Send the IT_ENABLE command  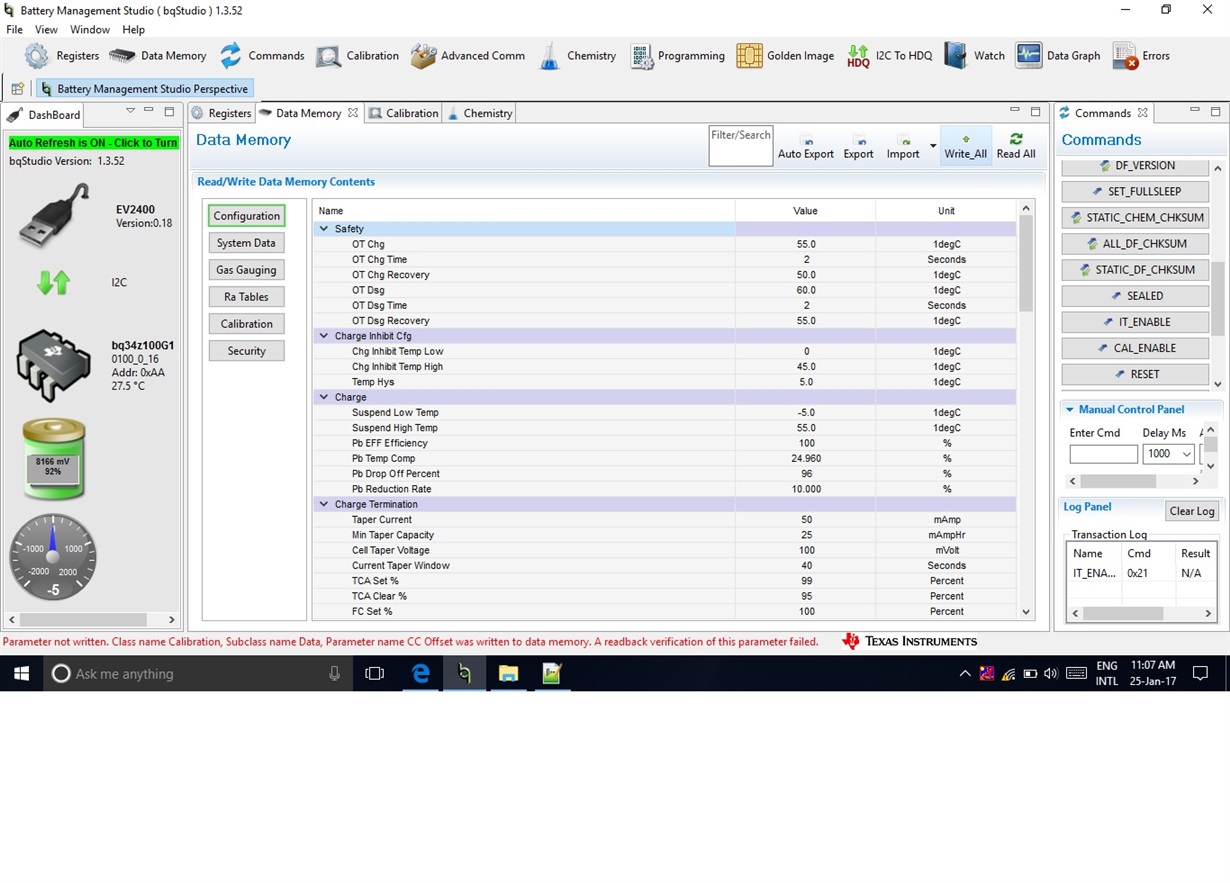coord(1135,322)
